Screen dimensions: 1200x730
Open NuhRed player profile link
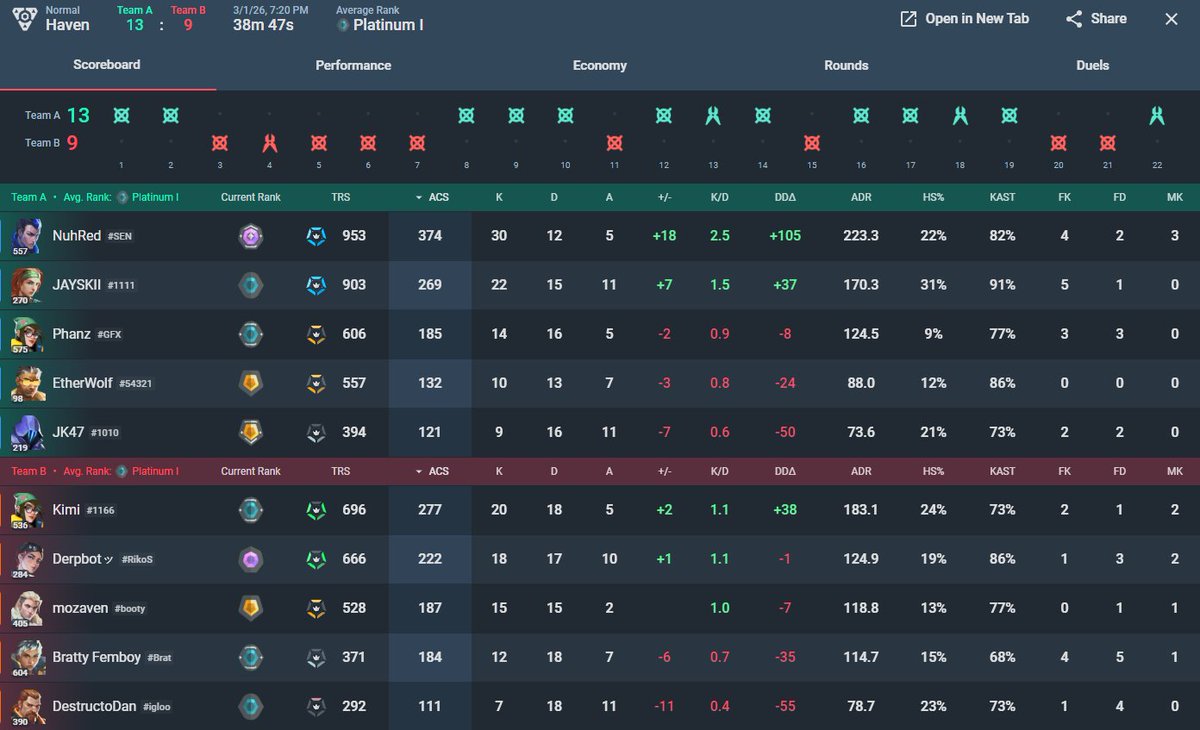pyautogui.click(x=77, y=236)
